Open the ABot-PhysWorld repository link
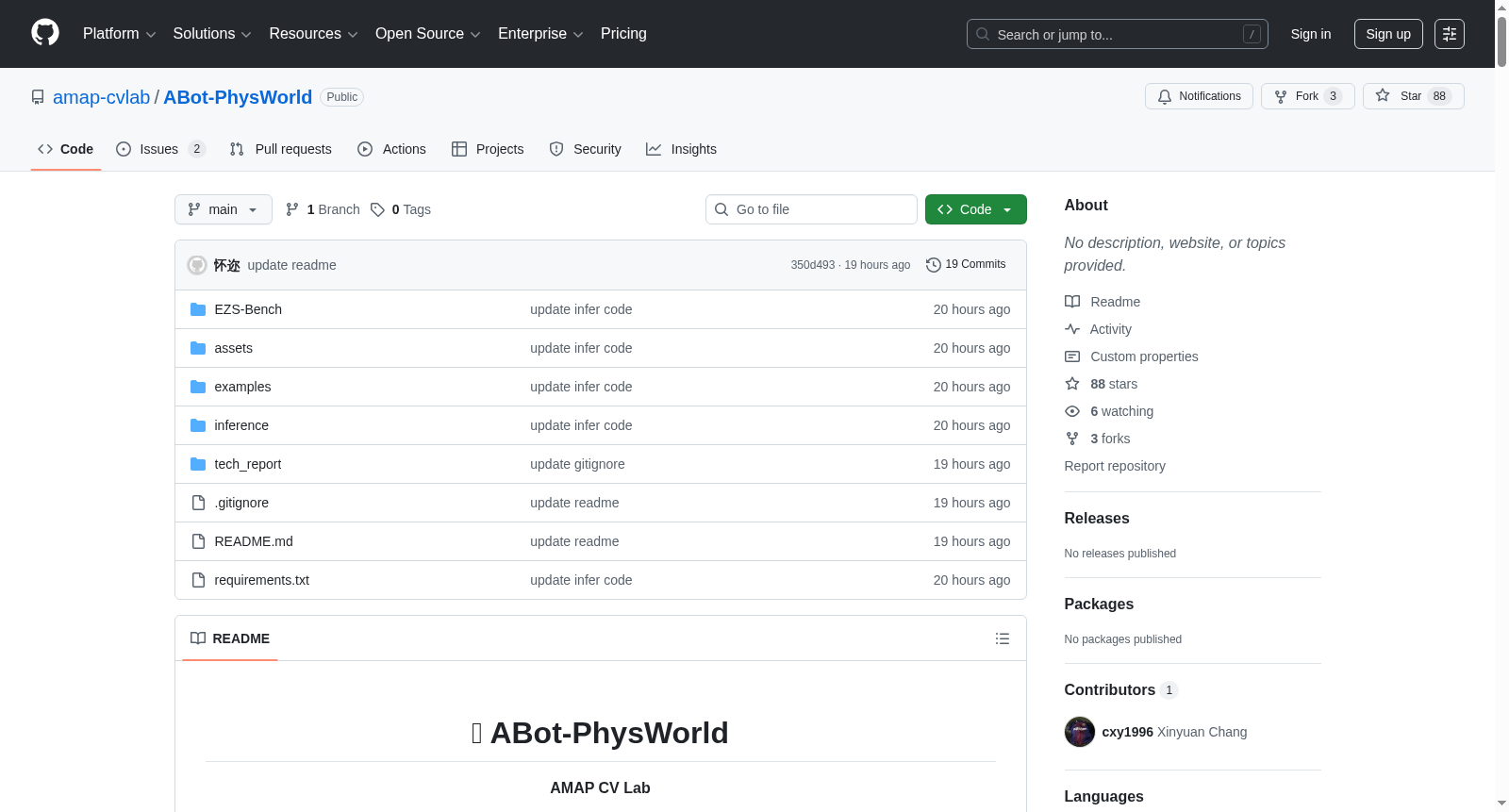 click(x=238, y=97)
